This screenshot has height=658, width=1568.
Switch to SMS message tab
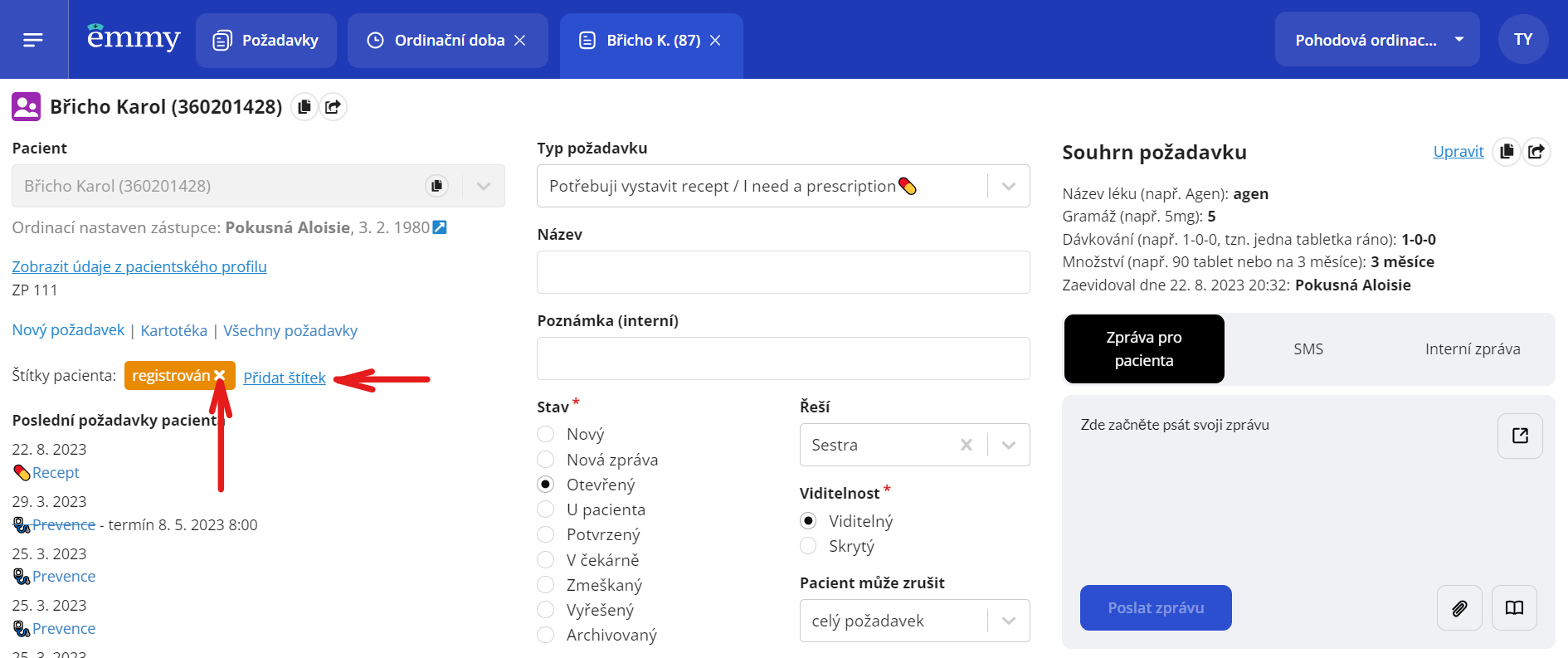coord(1308,348)
